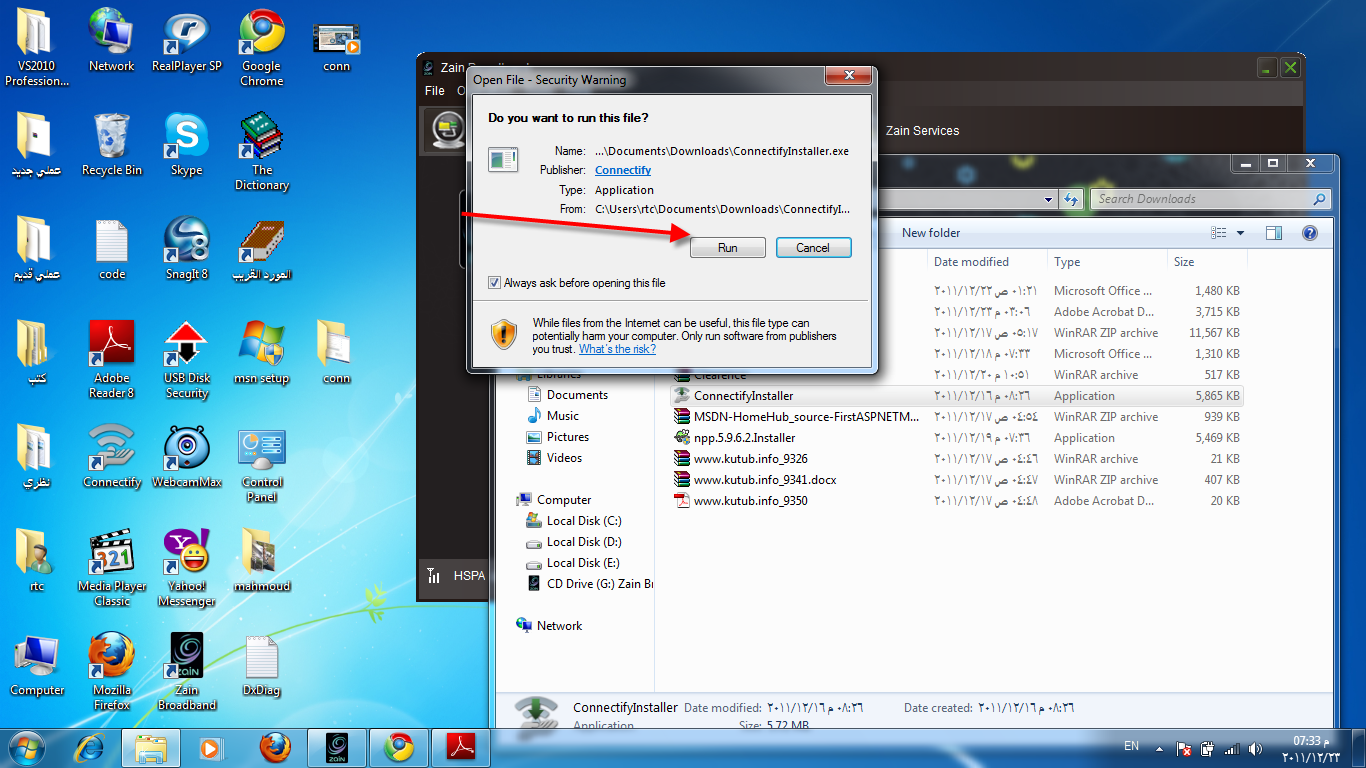Screen dimensions: 1366x768
Task: Open the Connectify publisher link
Action: pos(623,170)
